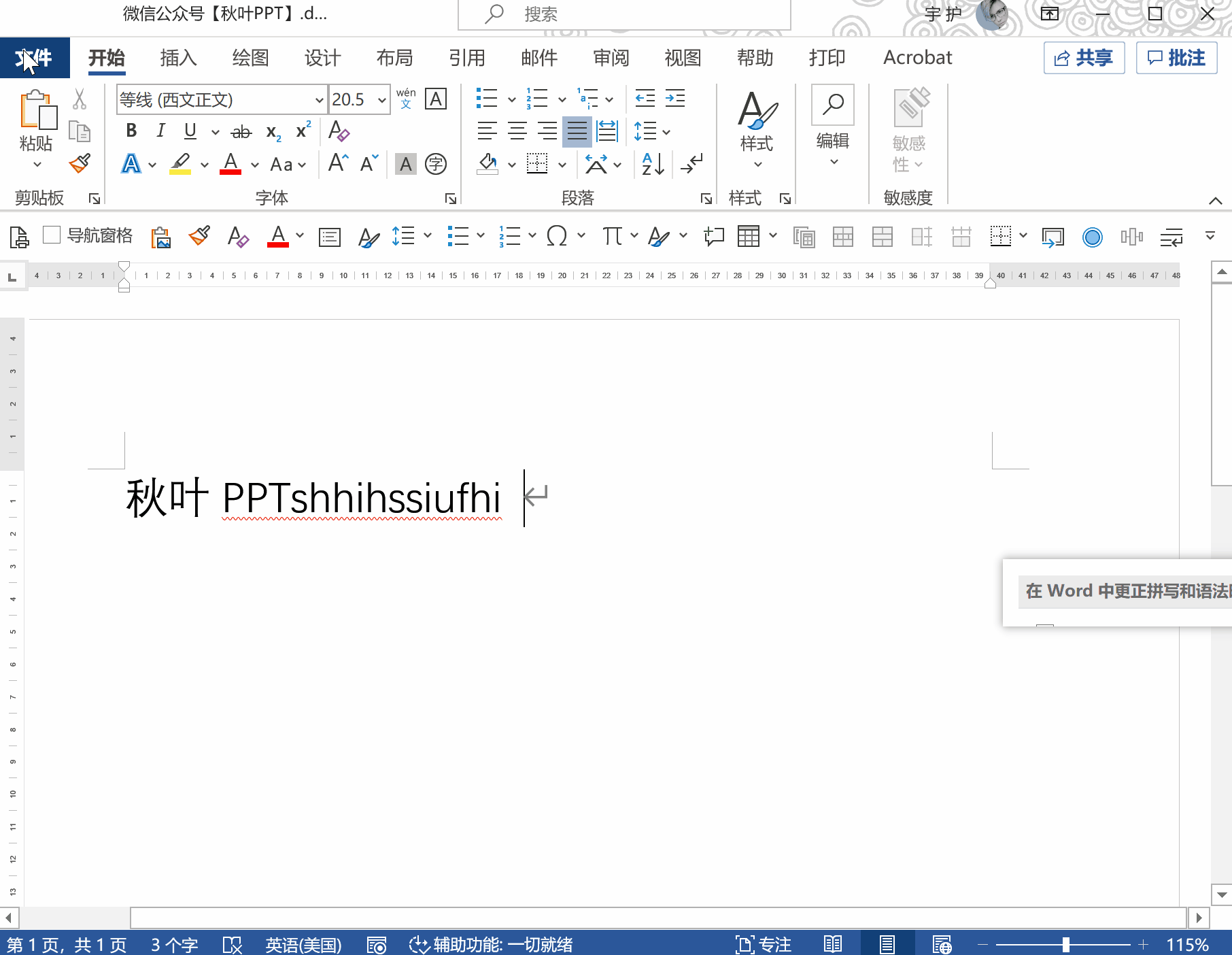This screenshot has width=1232, height=955.
Task: Switch to Read Mode in status bar
Action: point(833,945)
